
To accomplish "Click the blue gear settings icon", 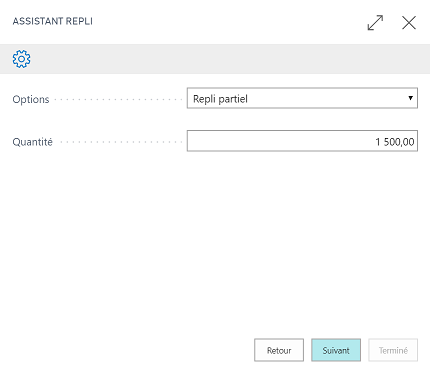I will pyautogui.click(x=21, y=59).
